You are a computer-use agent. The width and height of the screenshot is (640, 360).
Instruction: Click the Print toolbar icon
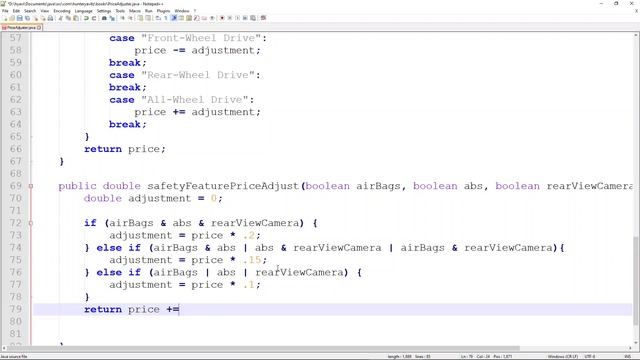(50, 18)
